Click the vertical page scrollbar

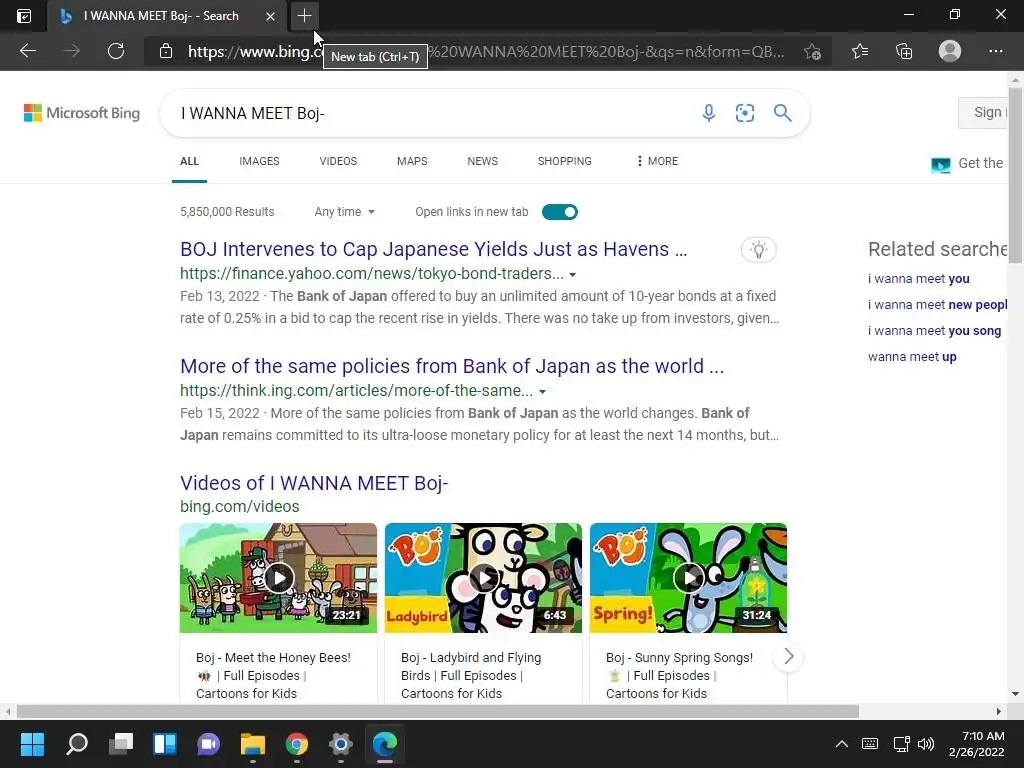(x=1016, y=176)
